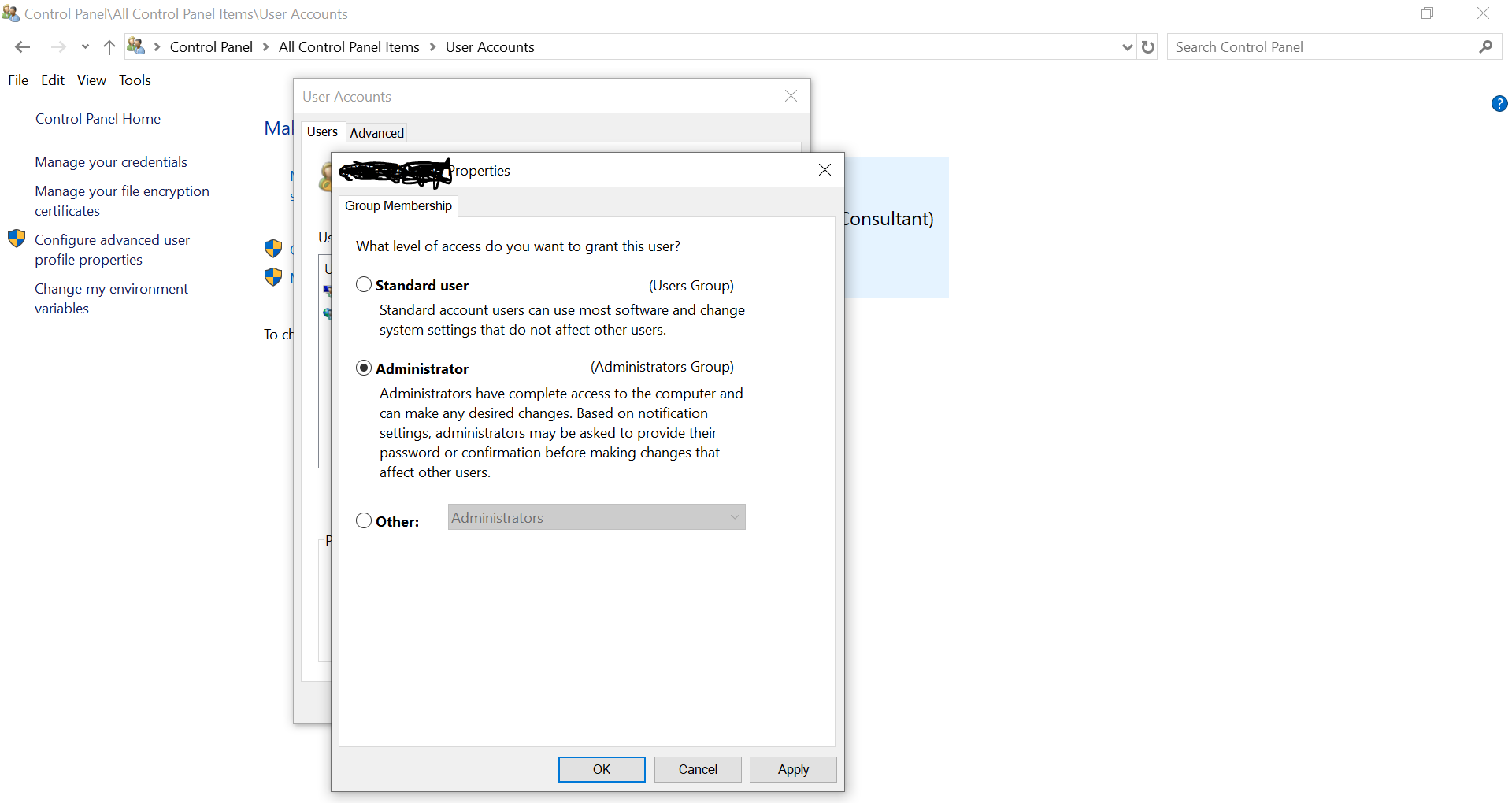Image resolution: width=1512 pixels, height=803 pixels.
Task: Click the Forward navigation arrow
Action: click(x=58, y=47)
